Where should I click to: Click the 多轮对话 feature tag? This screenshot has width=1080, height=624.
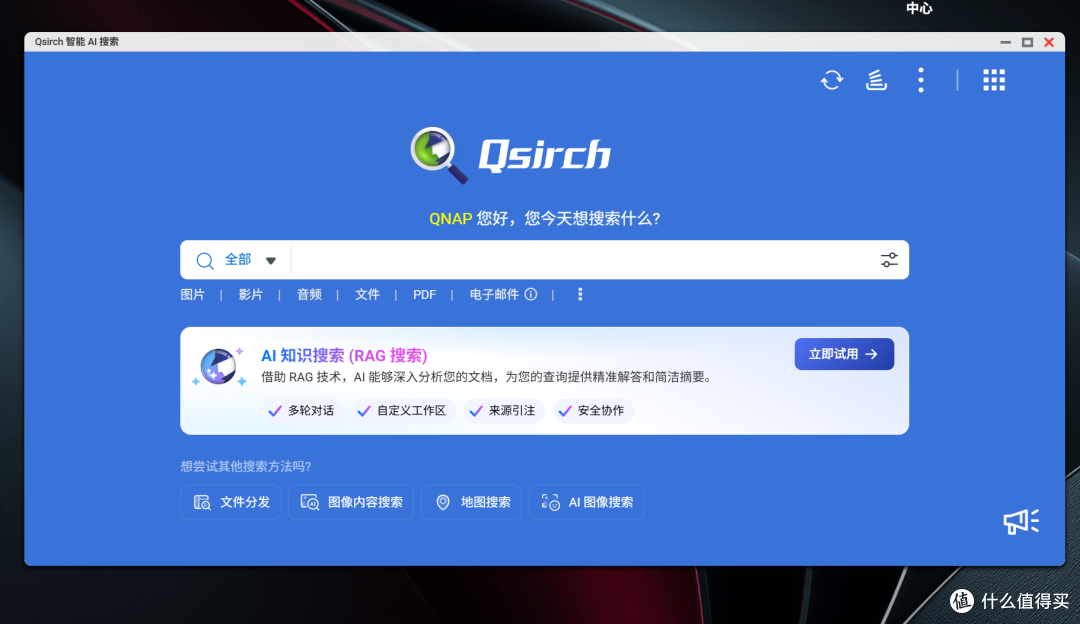click(302, 410)
